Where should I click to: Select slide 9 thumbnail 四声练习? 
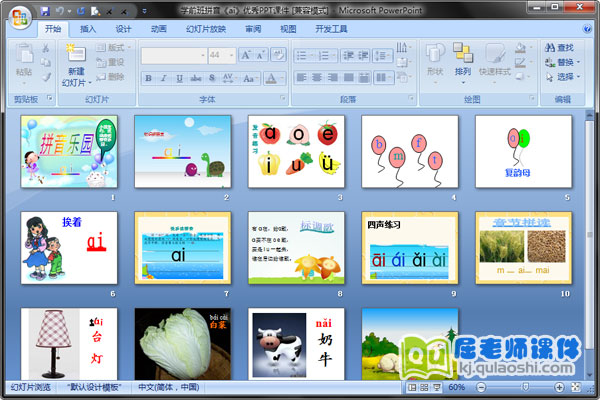pyautogui.click(x=410, y=248)
